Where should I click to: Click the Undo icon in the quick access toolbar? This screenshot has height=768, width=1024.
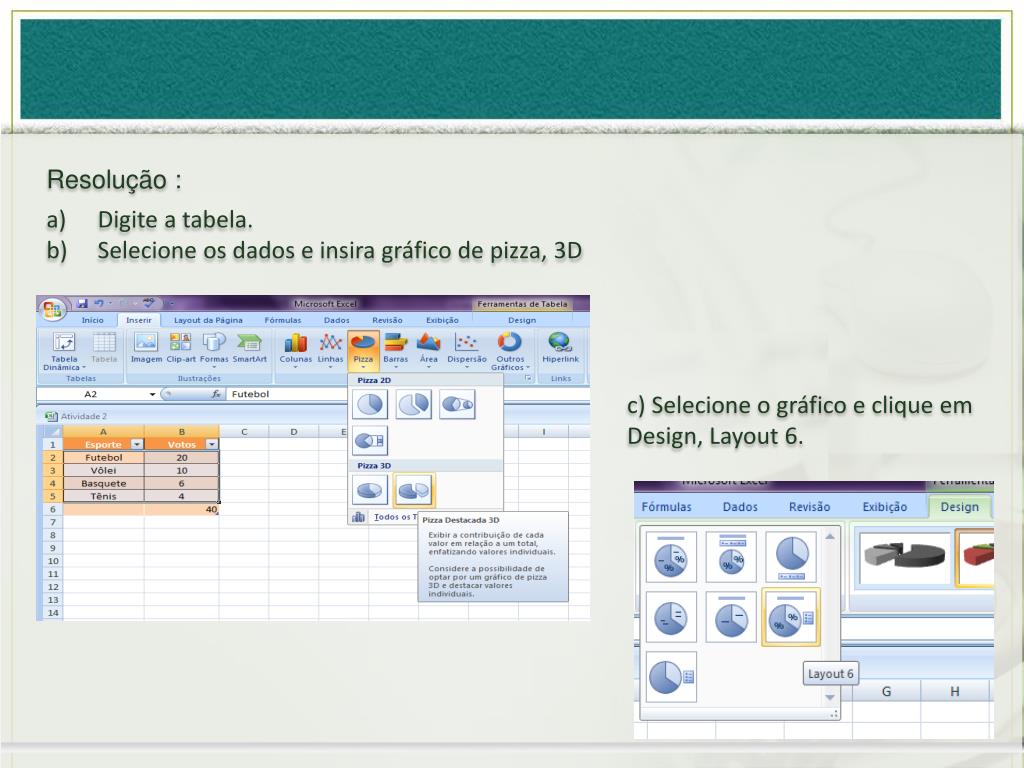[x=99, y=304]
